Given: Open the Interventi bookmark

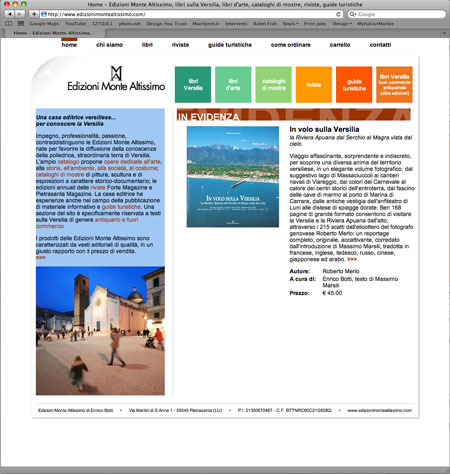Looking at the screenshot, I should point(236,24).
